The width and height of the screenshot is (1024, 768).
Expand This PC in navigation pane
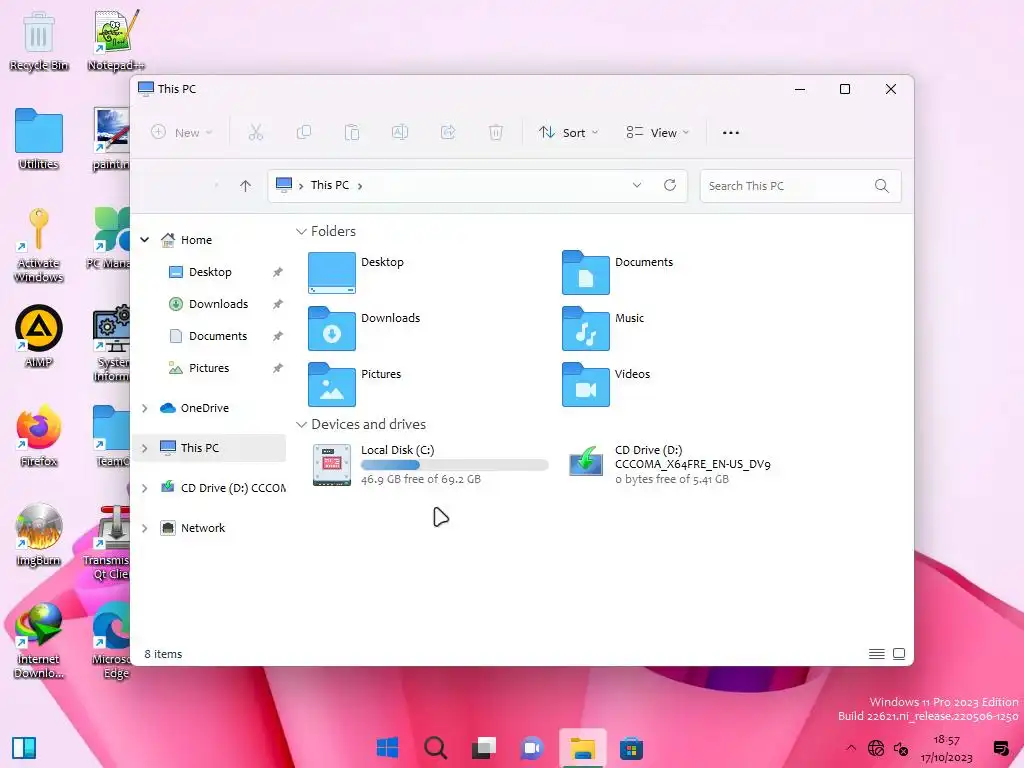145,448
